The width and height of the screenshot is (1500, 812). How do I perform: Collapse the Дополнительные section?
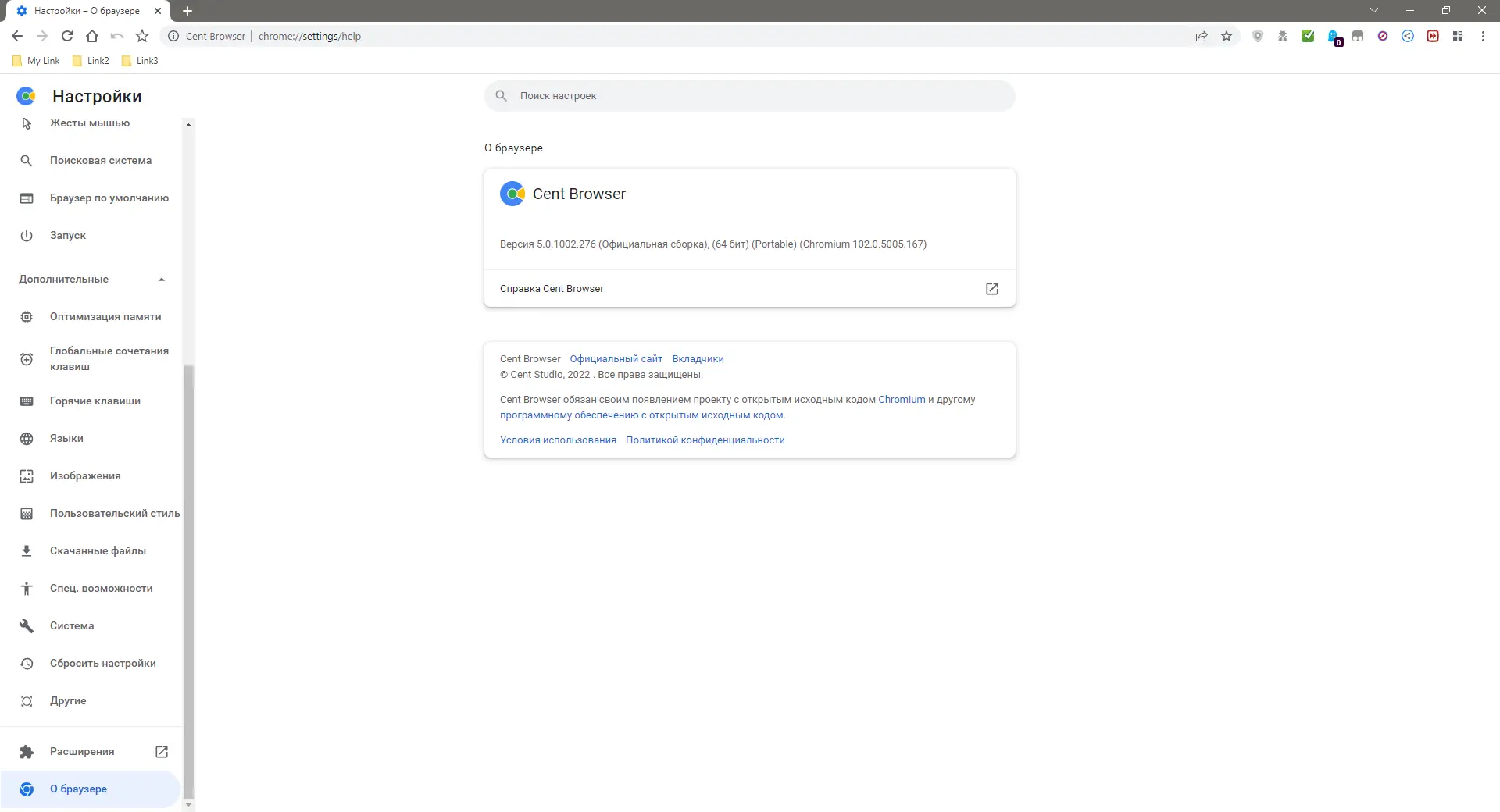[x=91, y=280]
